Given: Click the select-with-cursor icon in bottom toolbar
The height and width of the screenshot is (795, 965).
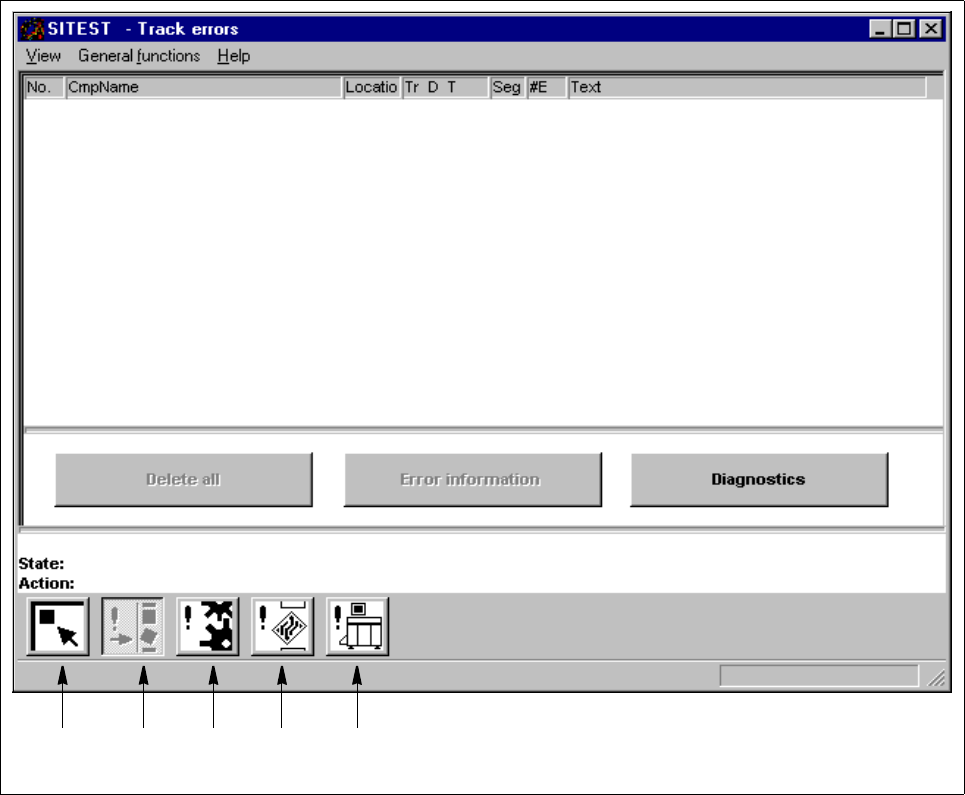Looking at the screenshot, I should click(x=58, y=626).
